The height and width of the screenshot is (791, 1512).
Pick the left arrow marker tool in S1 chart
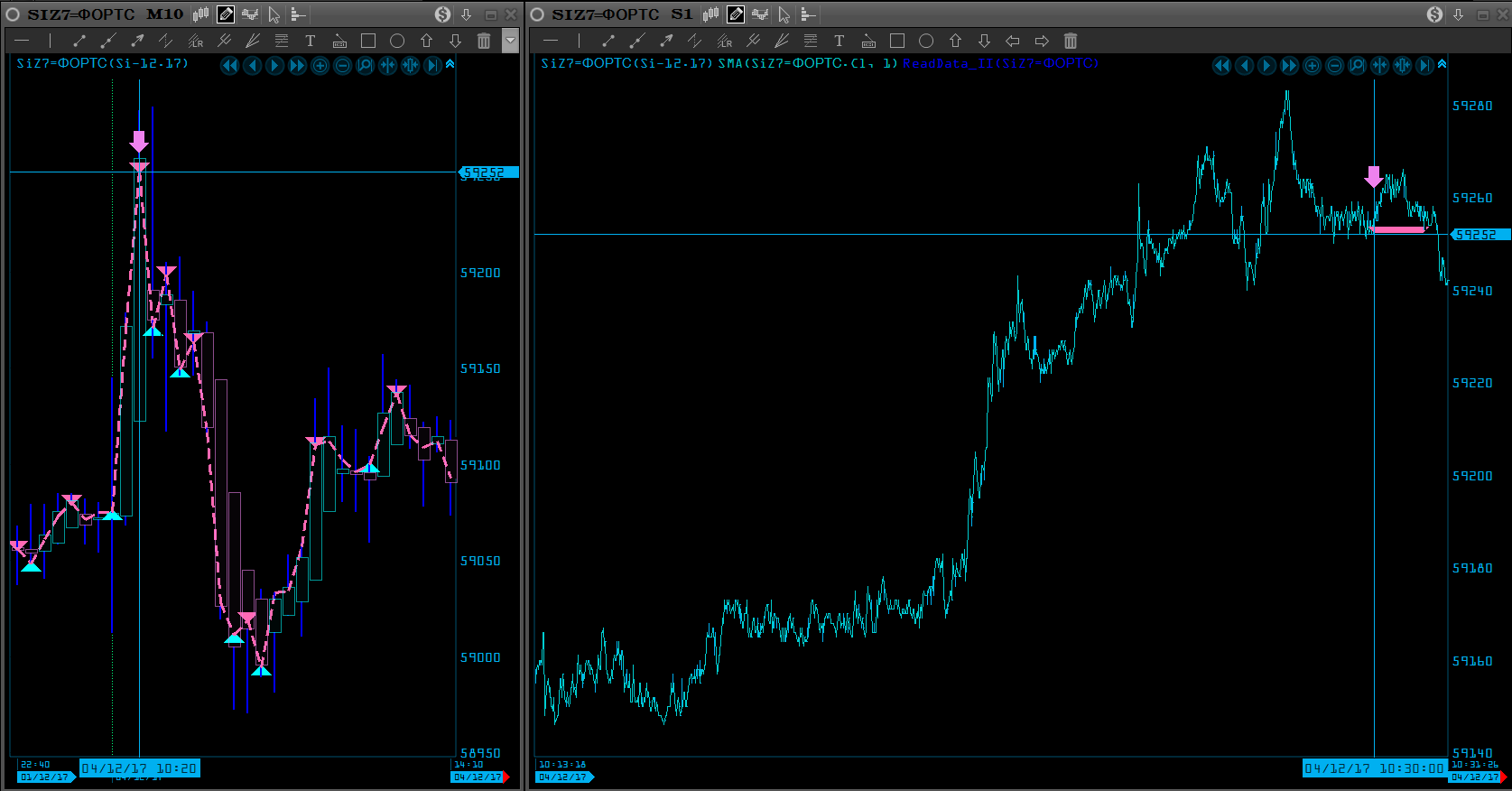[x=1013, y=41]
